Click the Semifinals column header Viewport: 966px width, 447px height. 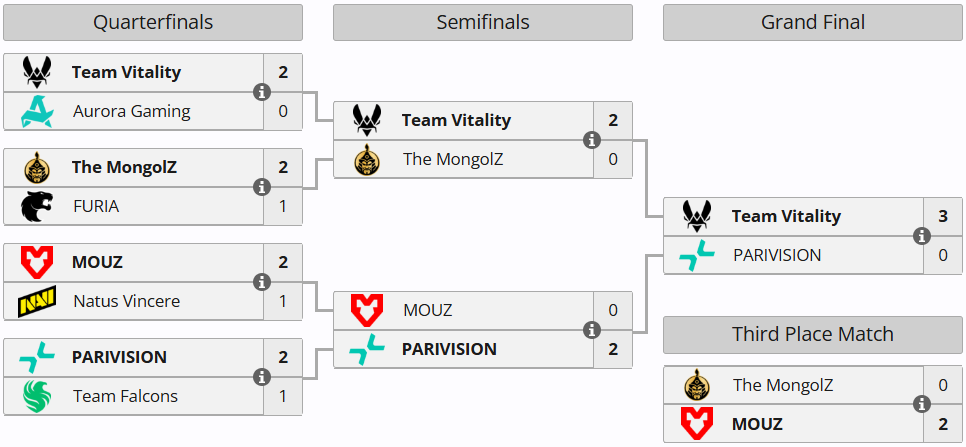pos(483,22)
